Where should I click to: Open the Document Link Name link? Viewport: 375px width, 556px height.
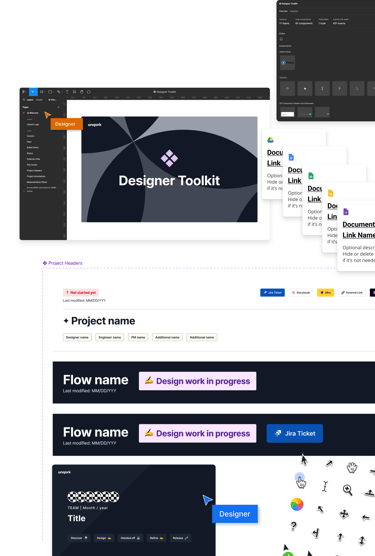358,230
